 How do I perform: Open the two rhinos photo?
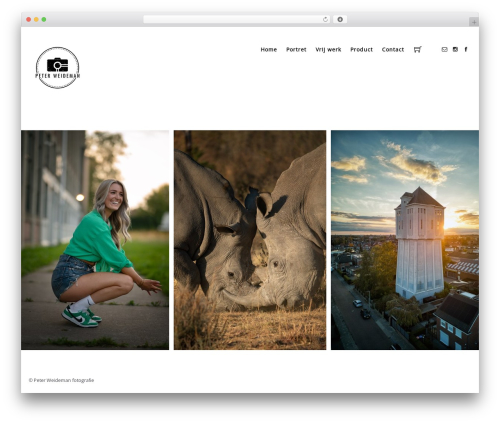250,240
